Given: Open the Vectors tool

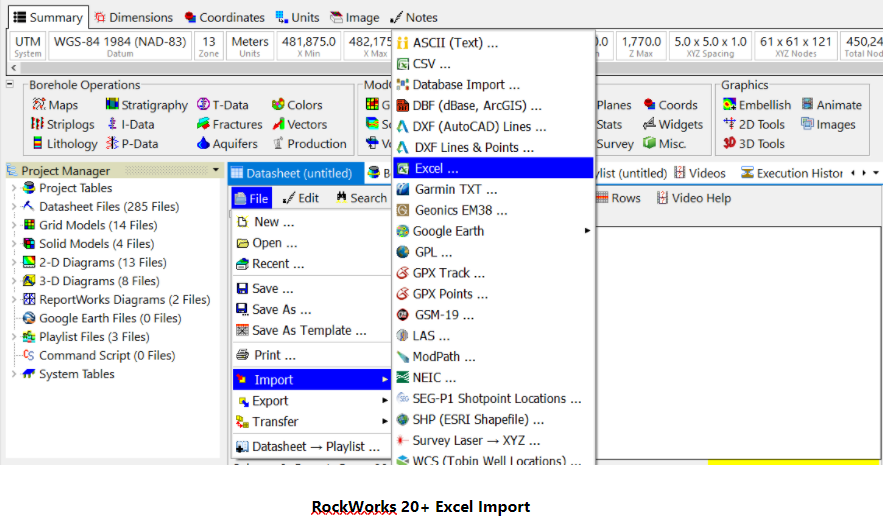Looking at the screenshot, I should [x=299, y=124].
